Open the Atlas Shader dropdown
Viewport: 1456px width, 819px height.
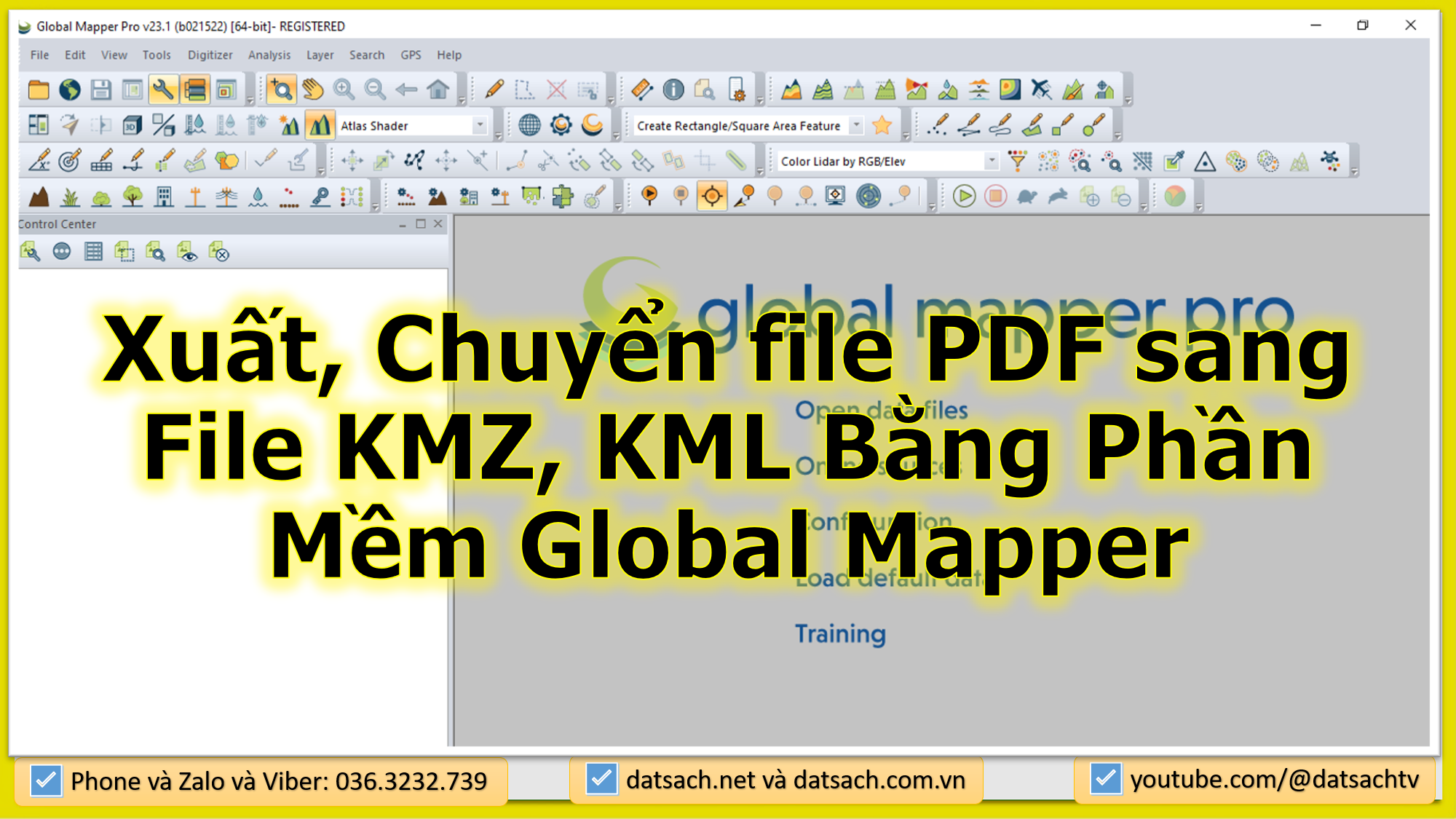pyautogui.click(x=480, y=124)
